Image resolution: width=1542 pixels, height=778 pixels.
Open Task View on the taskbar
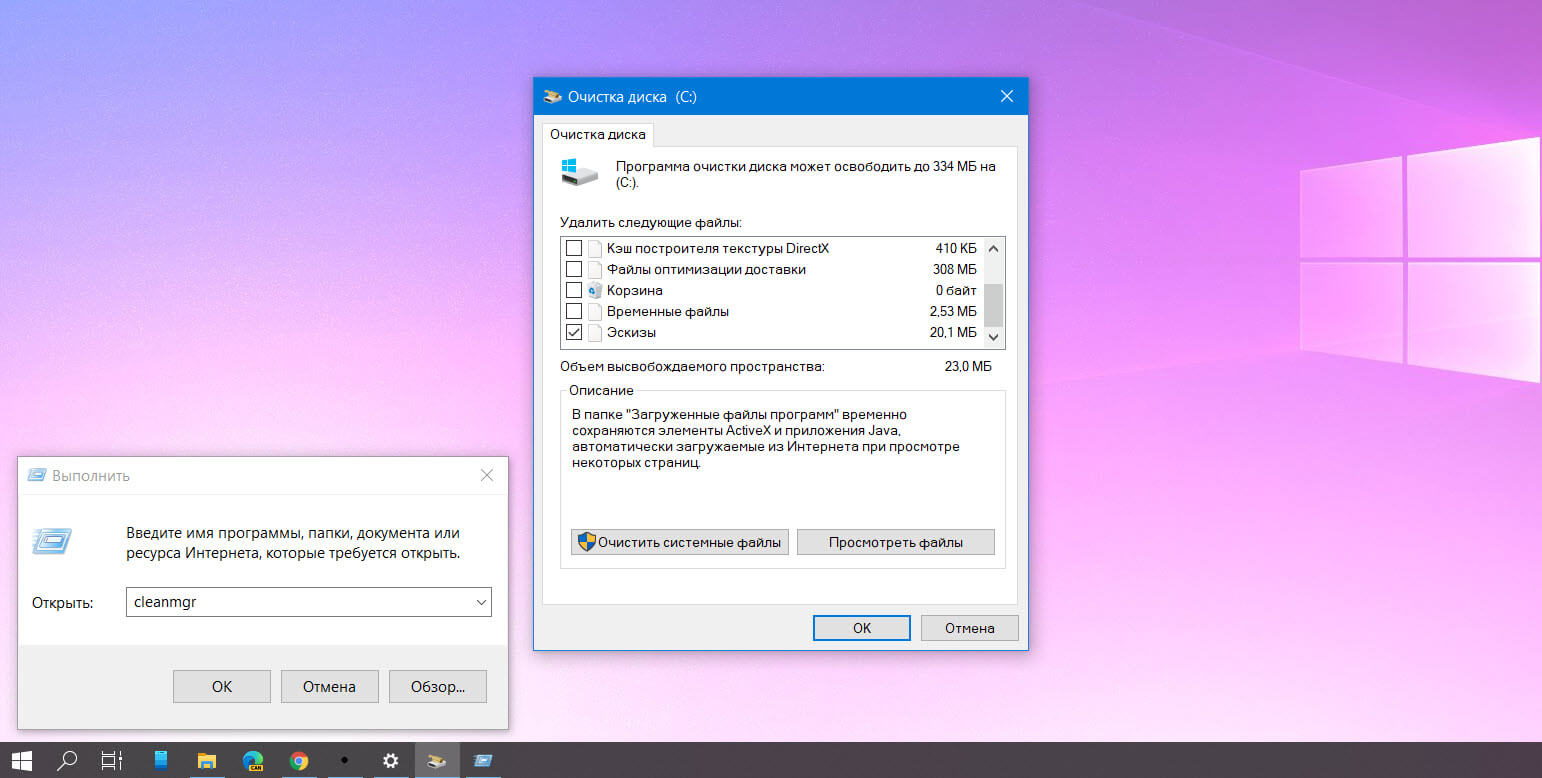click(x=112, y=760)
